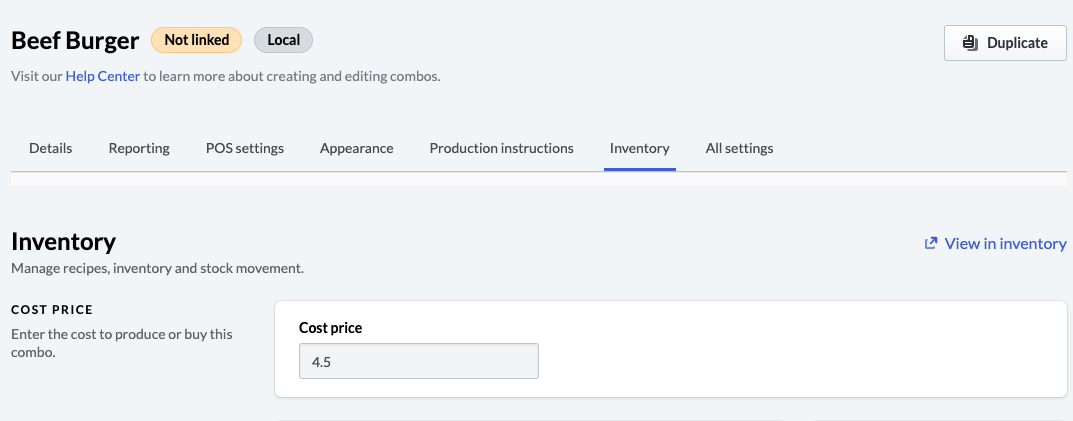The height and width of the screenshot is (421, 1073).
Task: Click the Local status badge
Action: (x=283, y=40)
